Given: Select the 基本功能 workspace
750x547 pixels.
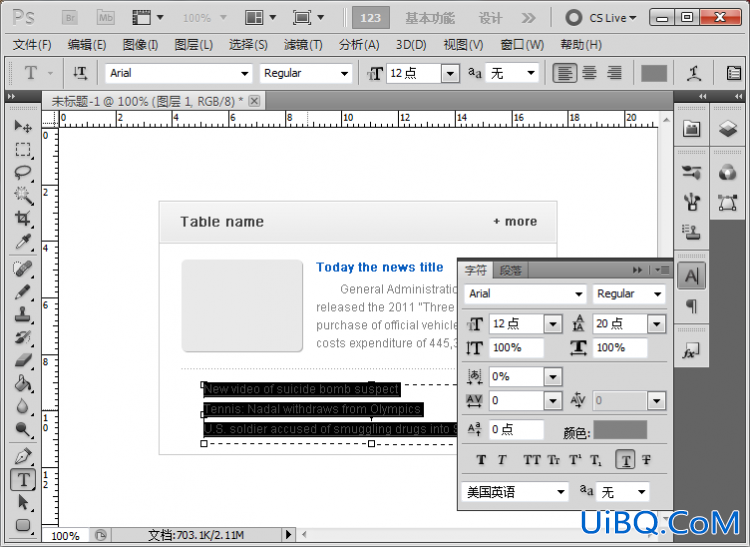Looking at the screenshot, I should 430,18.
